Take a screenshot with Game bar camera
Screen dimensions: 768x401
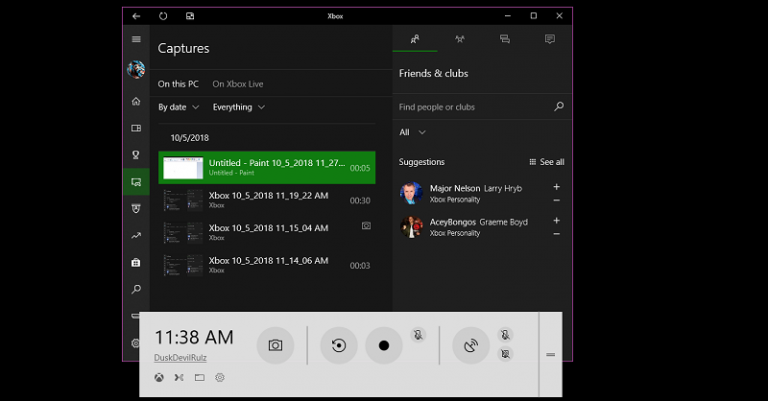pos(275,345)
